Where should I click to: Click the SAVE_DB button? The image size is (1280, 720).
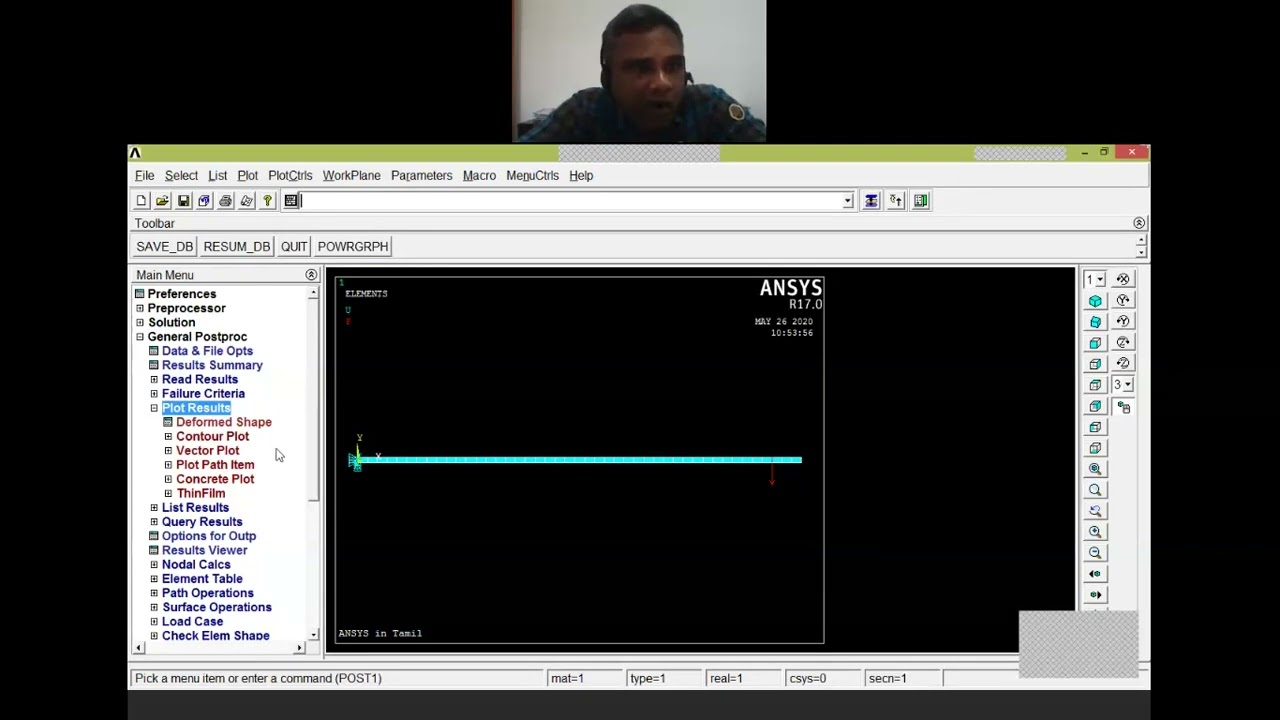coord(164,247)
